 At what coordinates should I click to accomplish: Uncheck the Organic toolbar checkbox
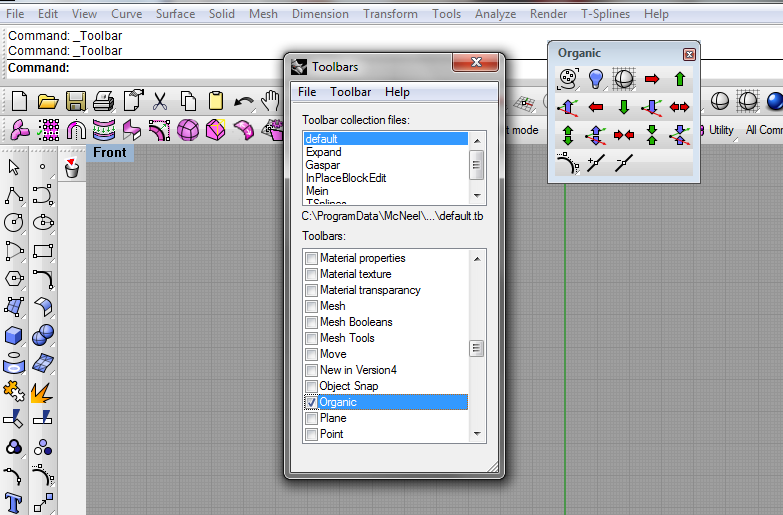click(x=312, y=402)
